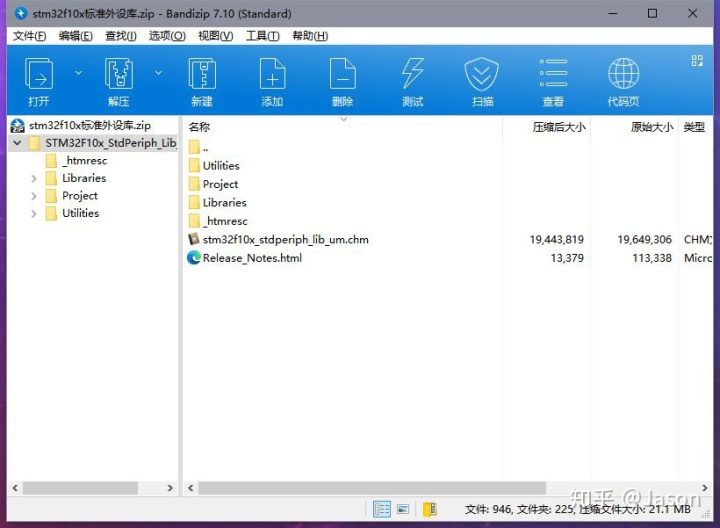Click the Open (打开) toolbar icon
Image resolution: width=720 pixels, height=528 pixels.
click(39, 73)
